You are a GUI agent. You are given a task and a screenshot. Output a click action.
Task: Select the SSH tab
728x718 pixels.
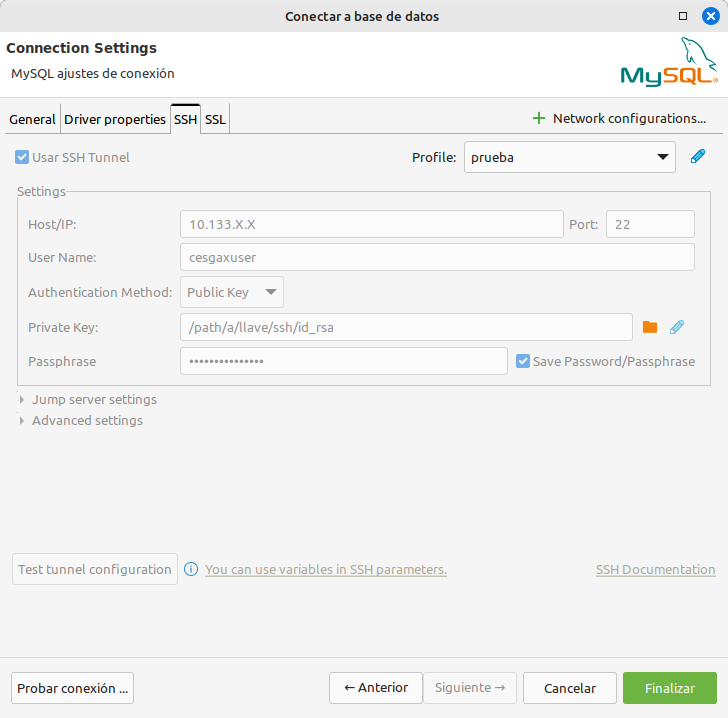[x=186, y=119]
